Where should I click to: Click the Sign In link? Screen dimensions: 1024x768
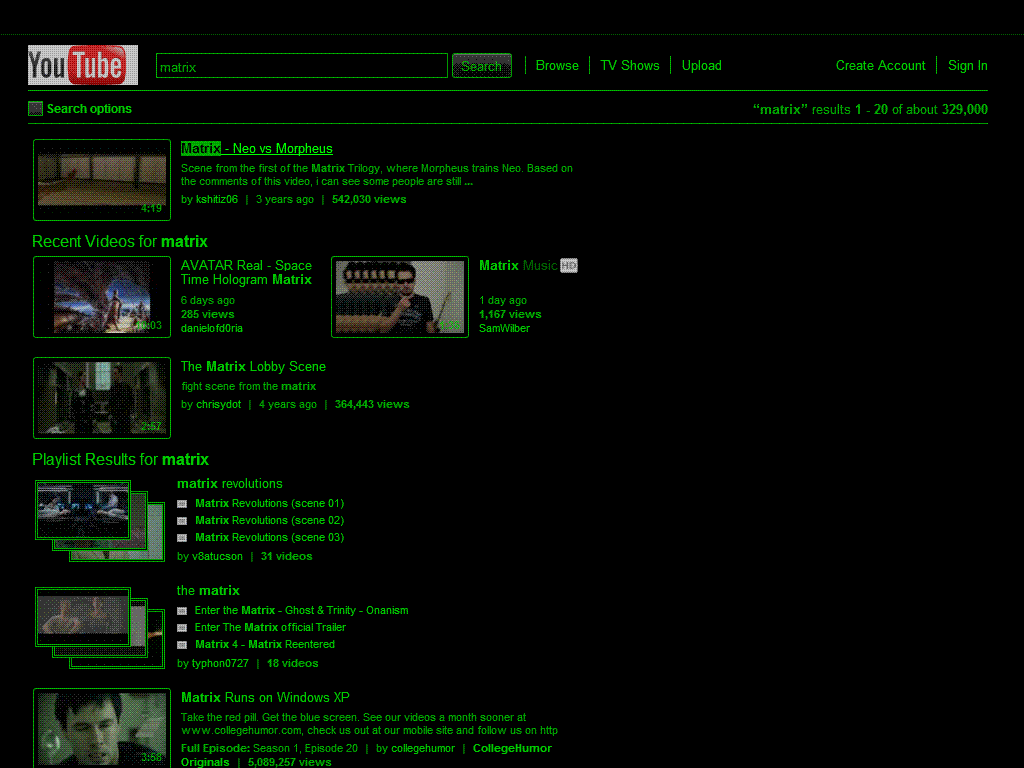point(967,65)
